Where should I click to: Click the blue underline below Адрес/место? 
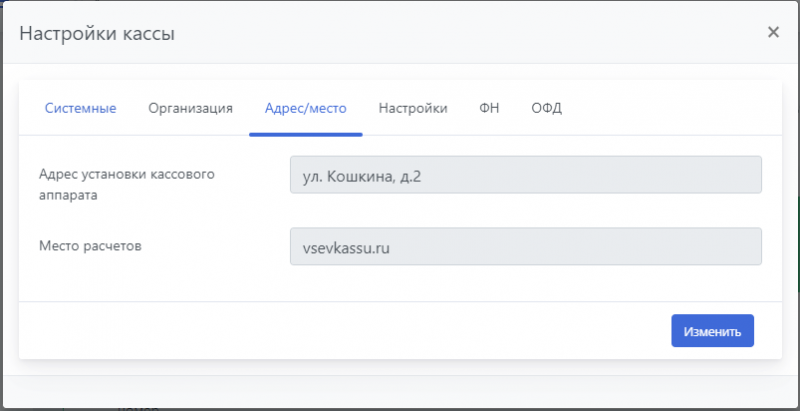(305, 133)
